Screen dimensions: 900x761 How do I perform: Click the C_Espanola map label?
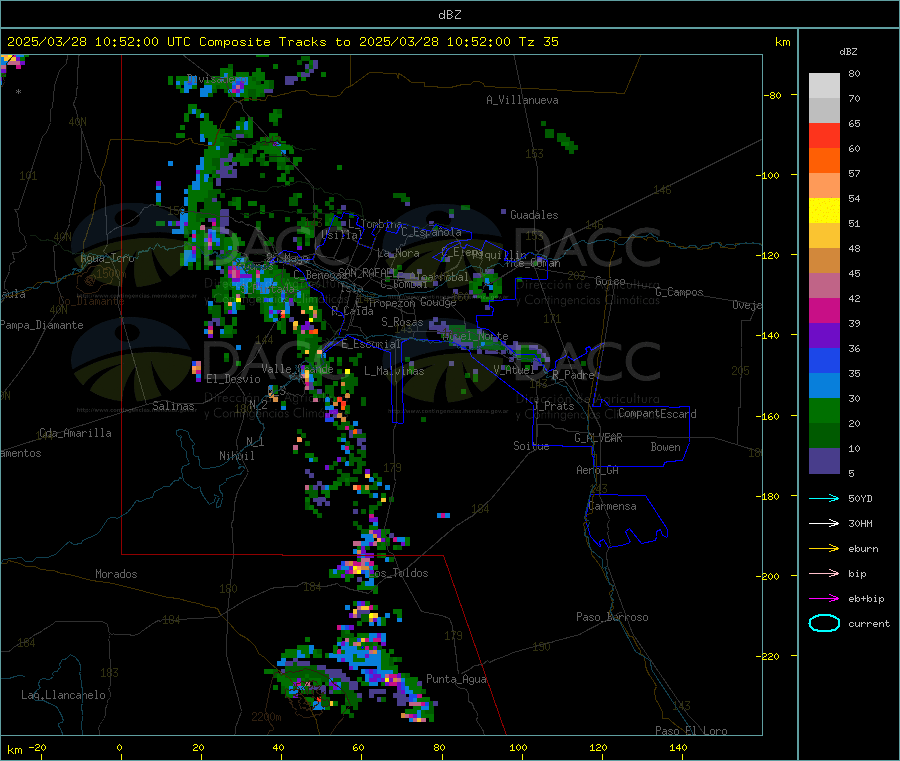[431, 232]
